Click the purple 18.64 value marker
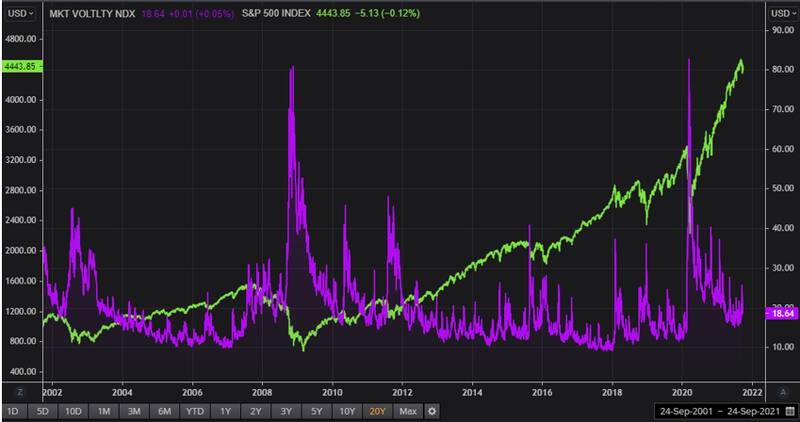Viewport: 800px width, 422px height. pyautogui.click(x=780, y=313)
